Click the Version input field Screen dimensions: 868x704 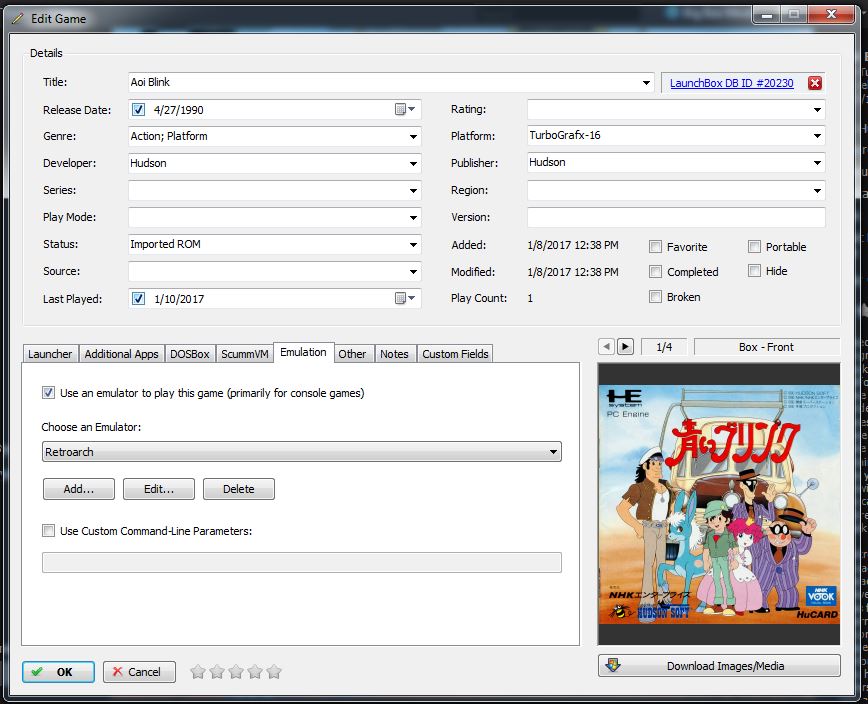(676, 217)
